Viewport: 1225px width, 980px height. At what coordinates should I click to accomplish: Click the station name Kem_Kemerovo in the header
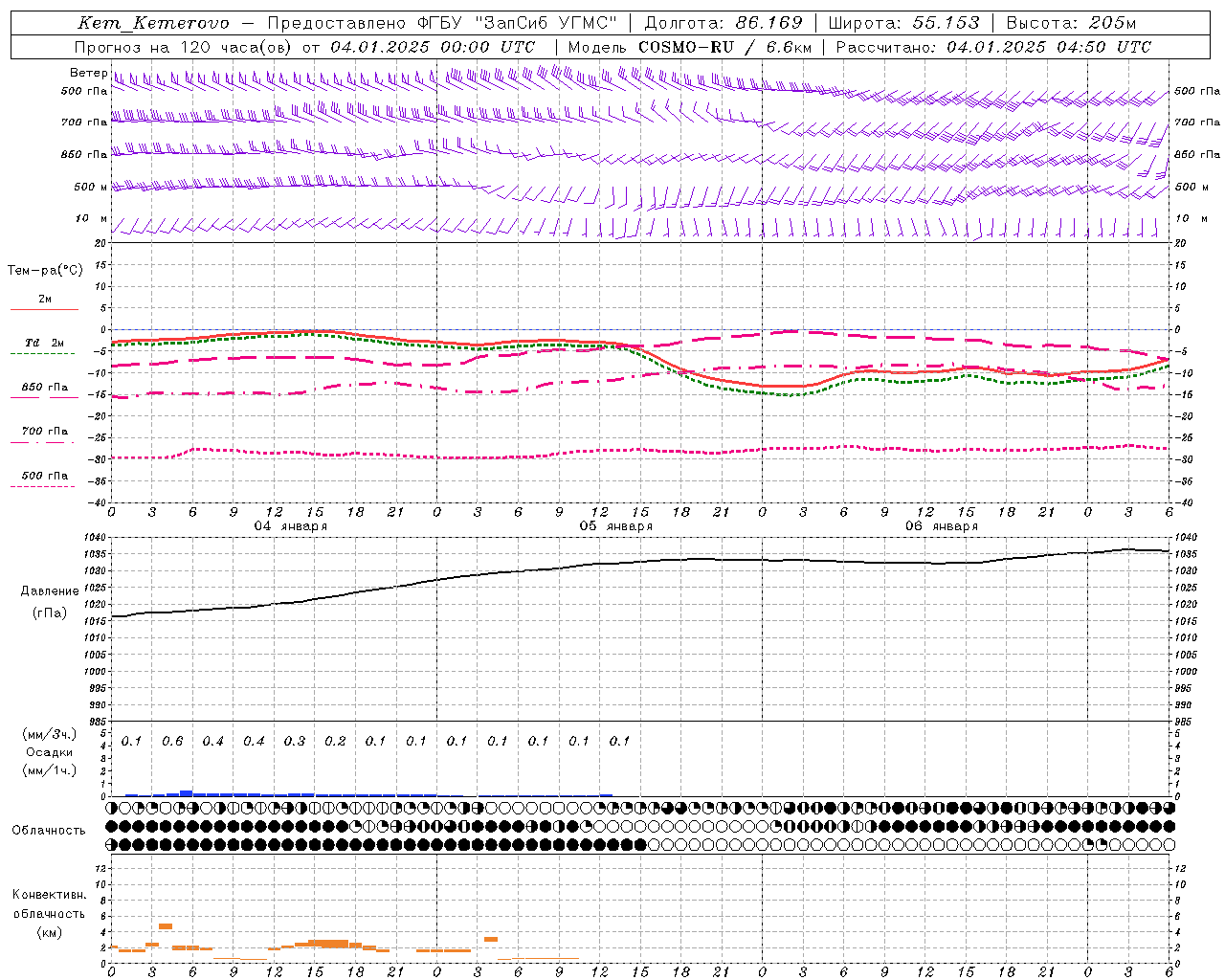point(153,23)
